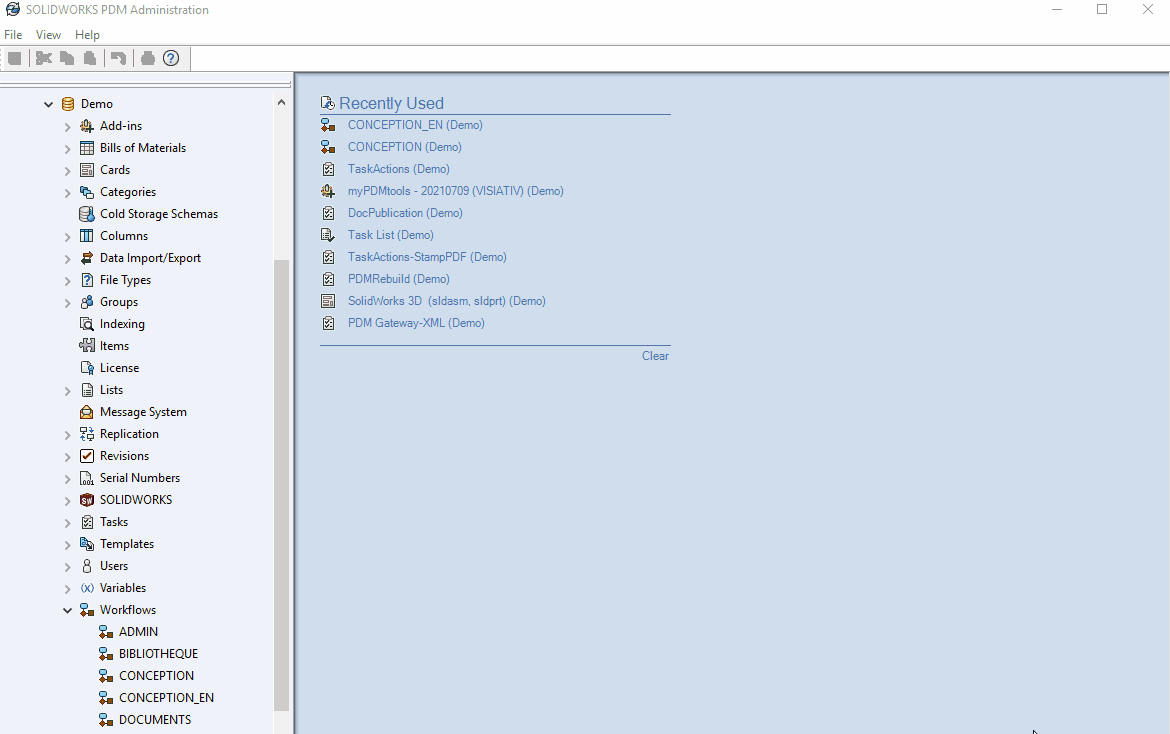Click the Print toolbar icon
The image size is (1170, 734).
148,58
